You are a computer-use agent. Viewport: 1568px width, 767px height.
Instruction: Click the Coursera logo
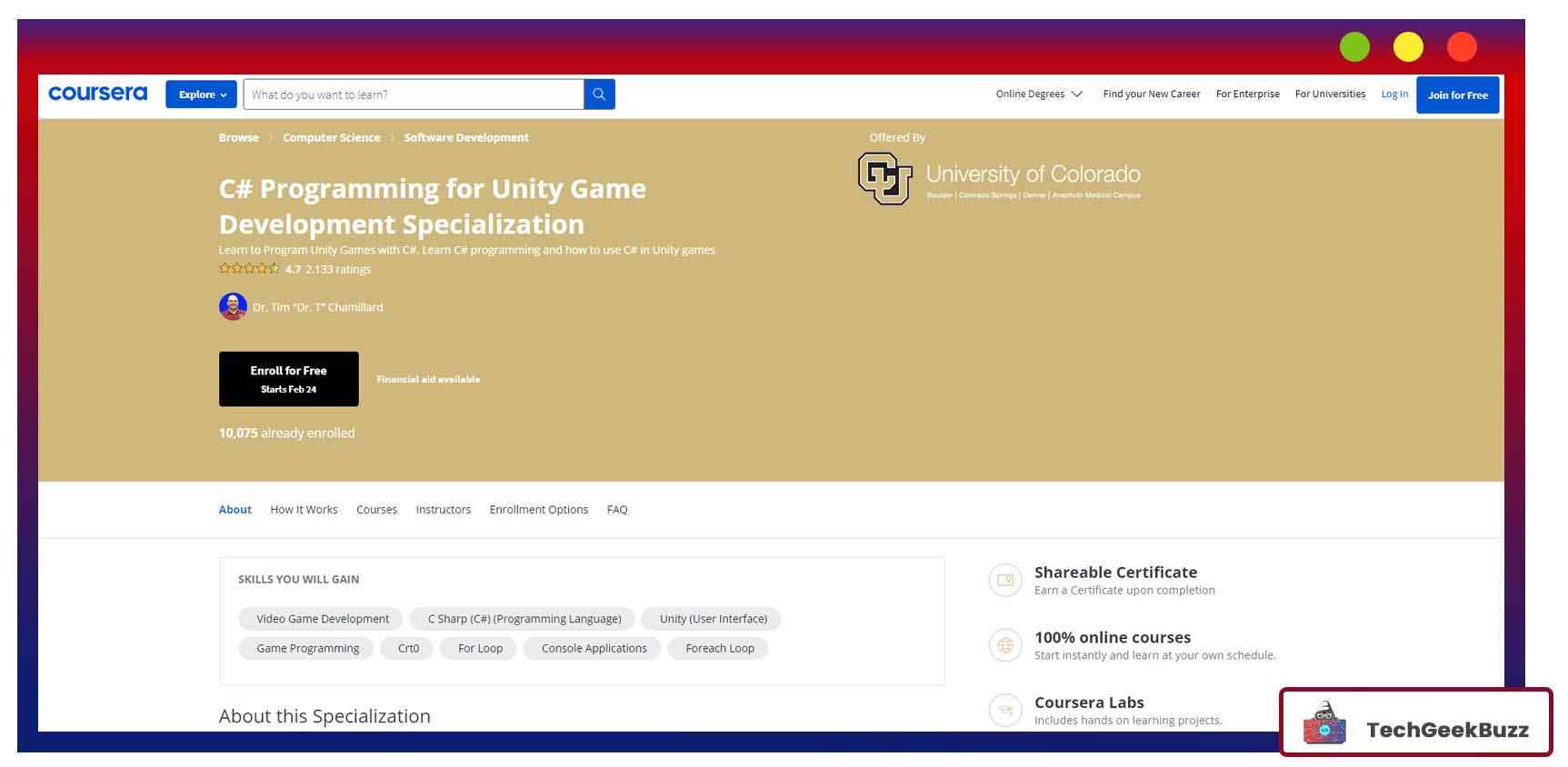point(98,94)
